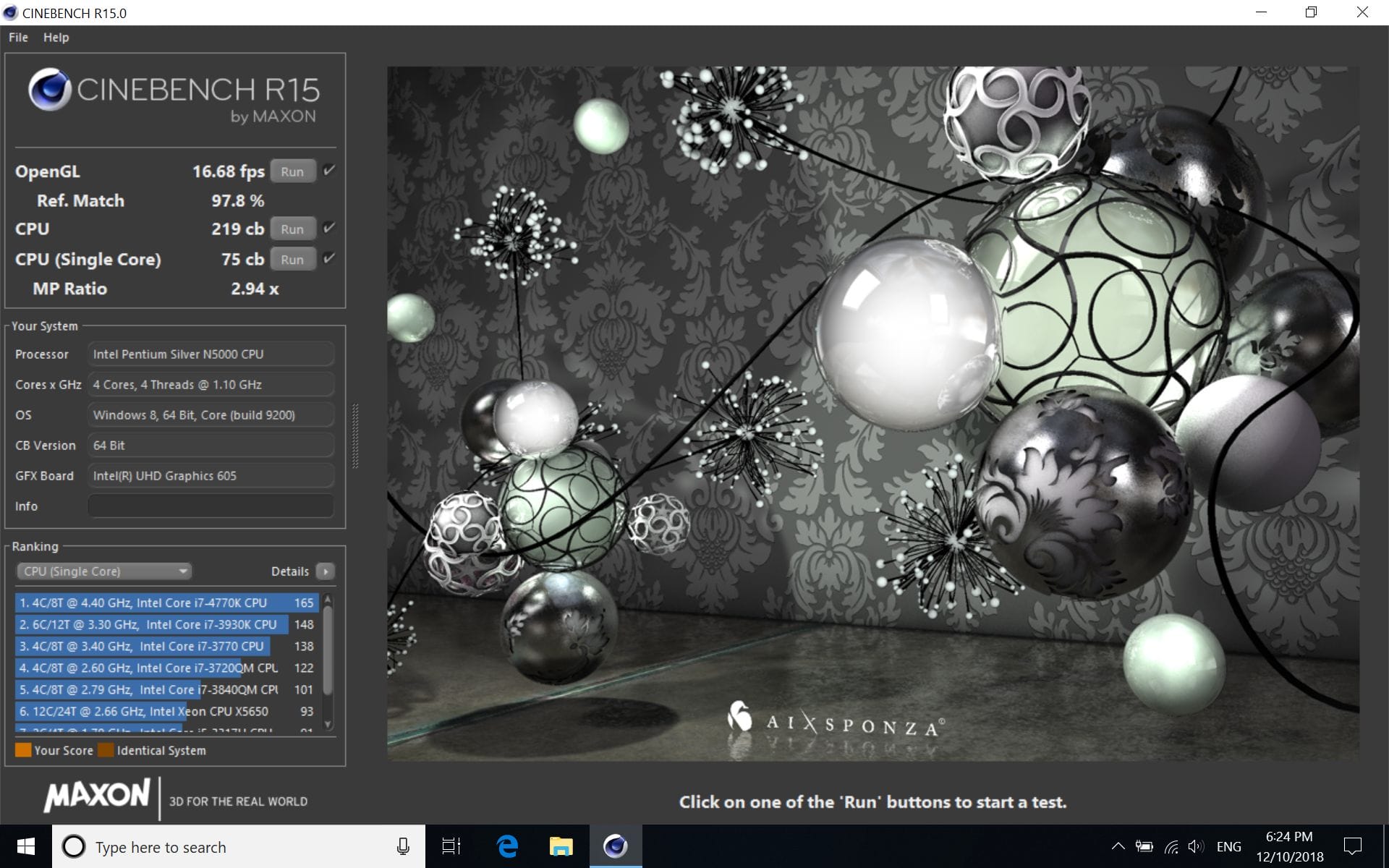Click the Cortana search box
The image size is (1389, 868).
(x=239, y=846)
